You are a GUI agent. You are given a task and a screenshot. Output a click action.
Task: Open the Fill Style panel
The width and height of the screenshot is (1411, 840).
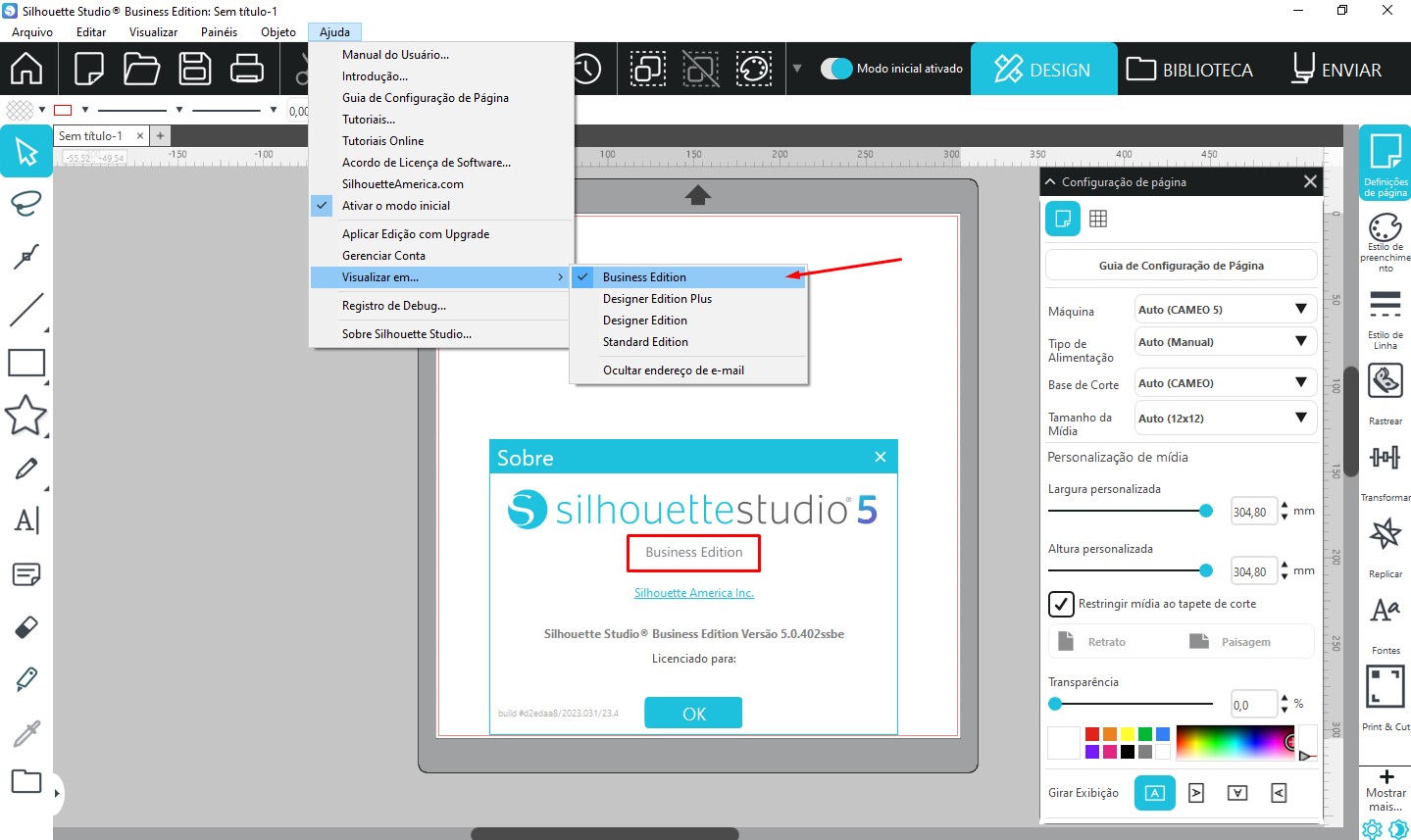[x=1385, y=240]
